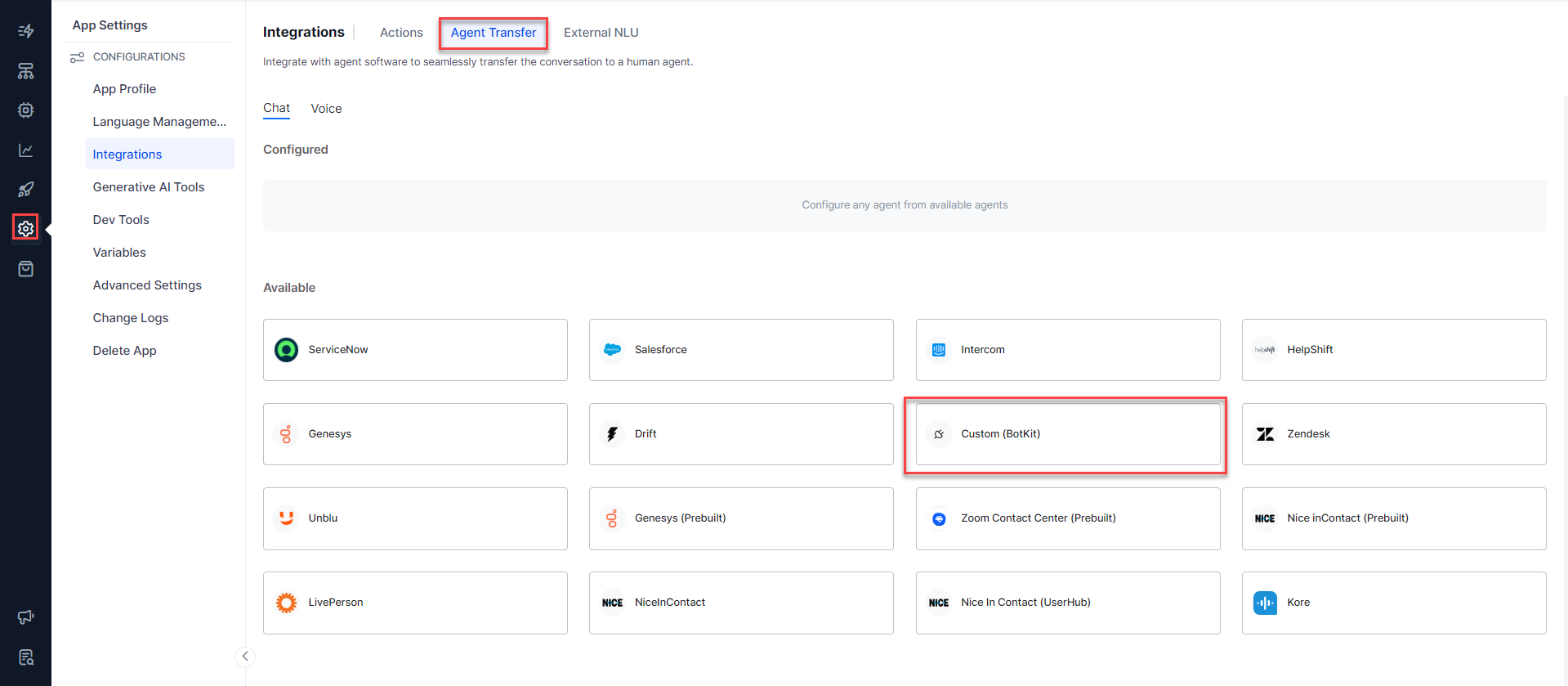Open the Analytics chart icon in sidebar
The height and width of the screenshot is (686, 1568).
[x=26, y=150]
